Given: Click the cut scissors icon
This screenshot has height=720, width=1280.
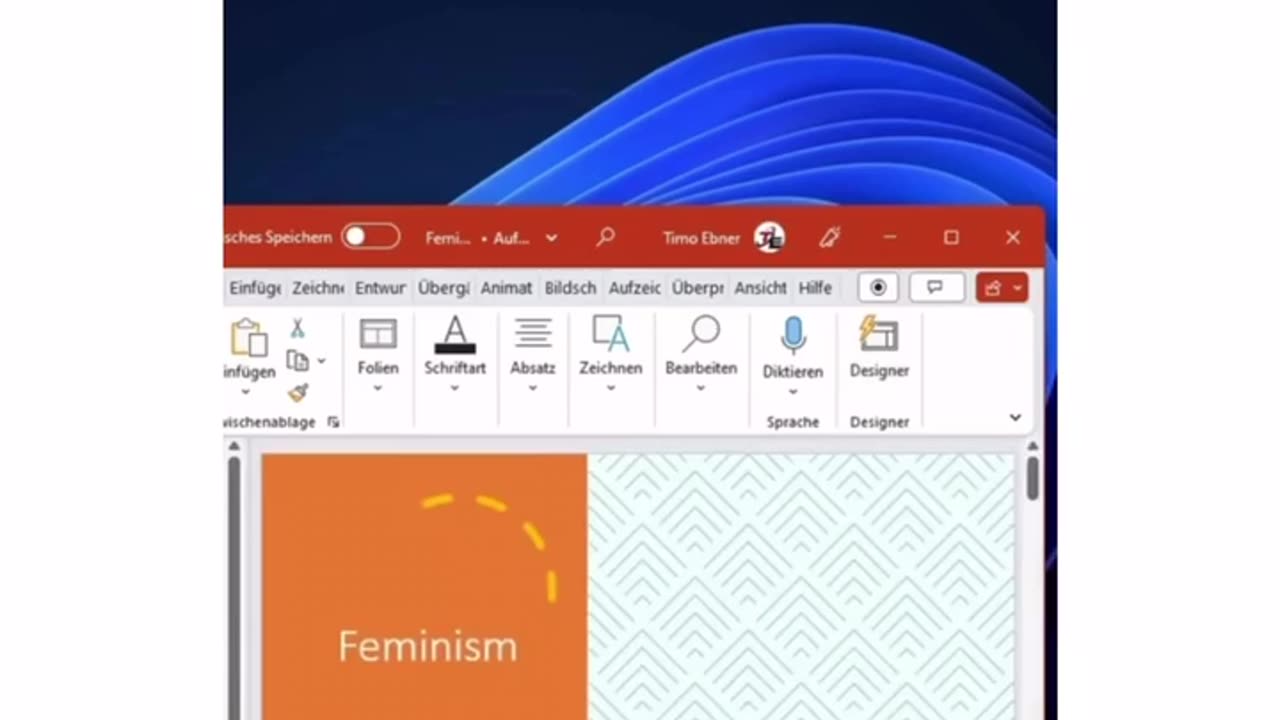Looking at the screenshot, I should [x=297, y=328].
